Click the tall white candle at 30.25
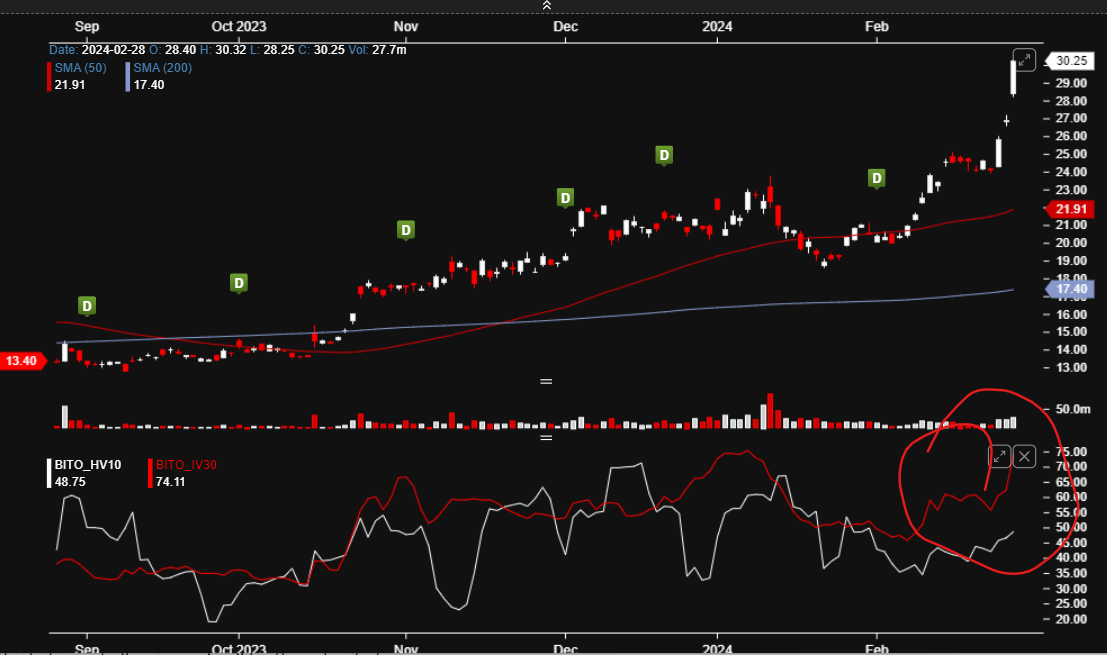 [x=1013, y=78]
